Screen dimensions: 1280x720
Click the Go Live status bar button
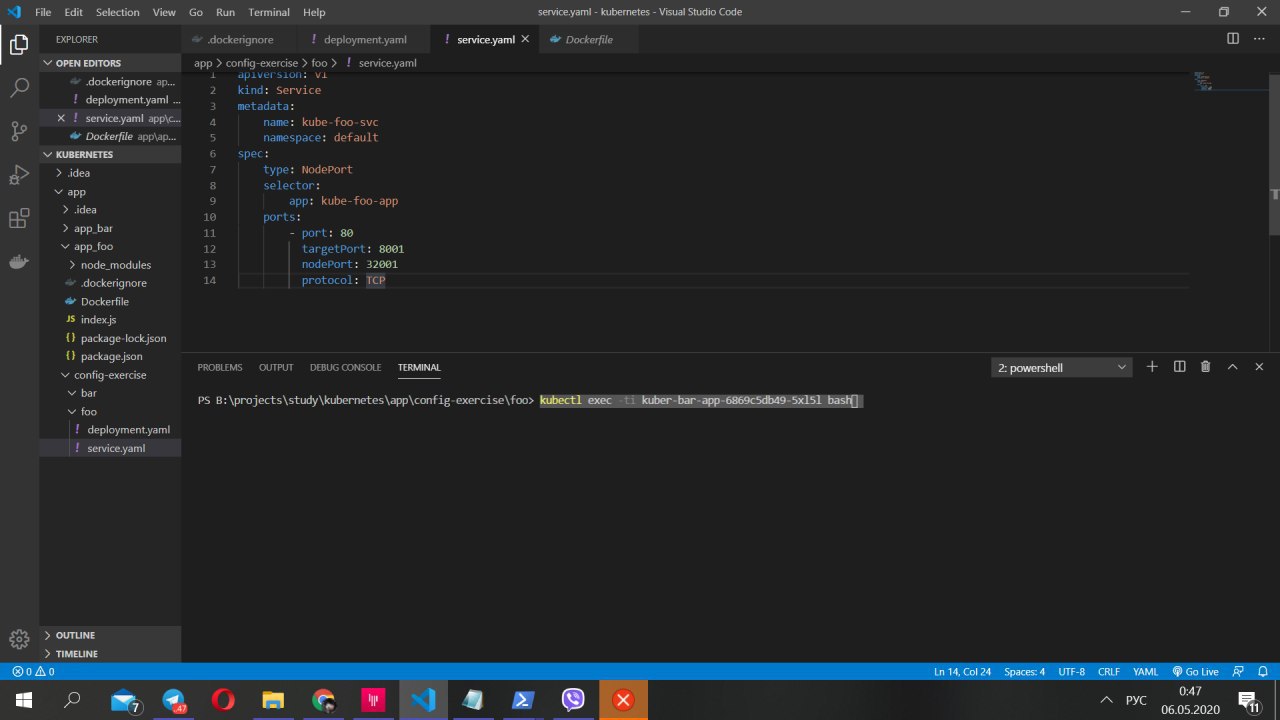click(1196, 672)
